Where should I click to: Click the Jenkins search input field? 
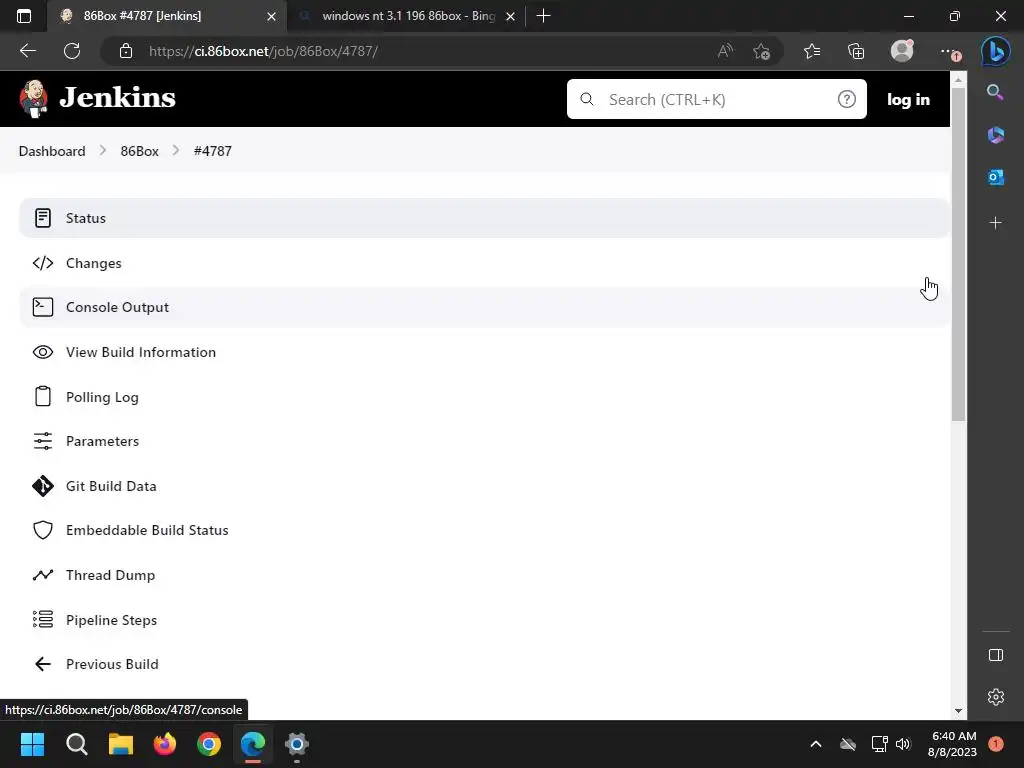(716, 99)
